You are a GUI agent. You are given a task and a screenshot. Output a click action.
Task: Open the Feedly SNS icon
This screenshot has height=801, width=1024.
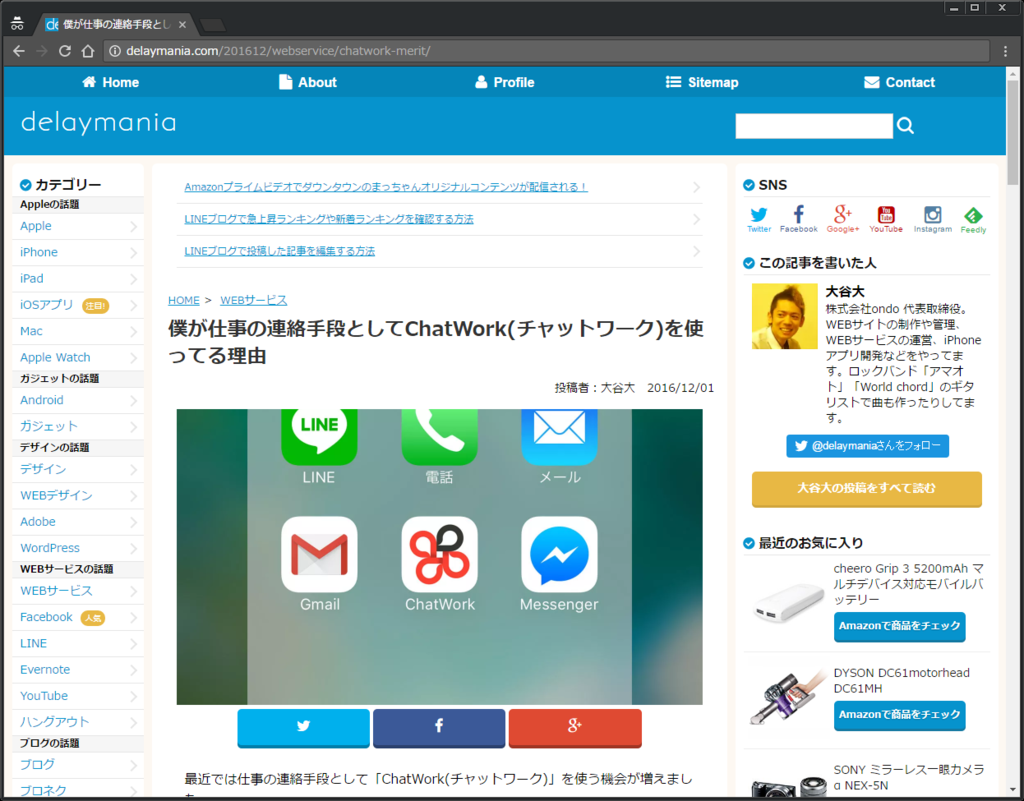click(973, 220)
